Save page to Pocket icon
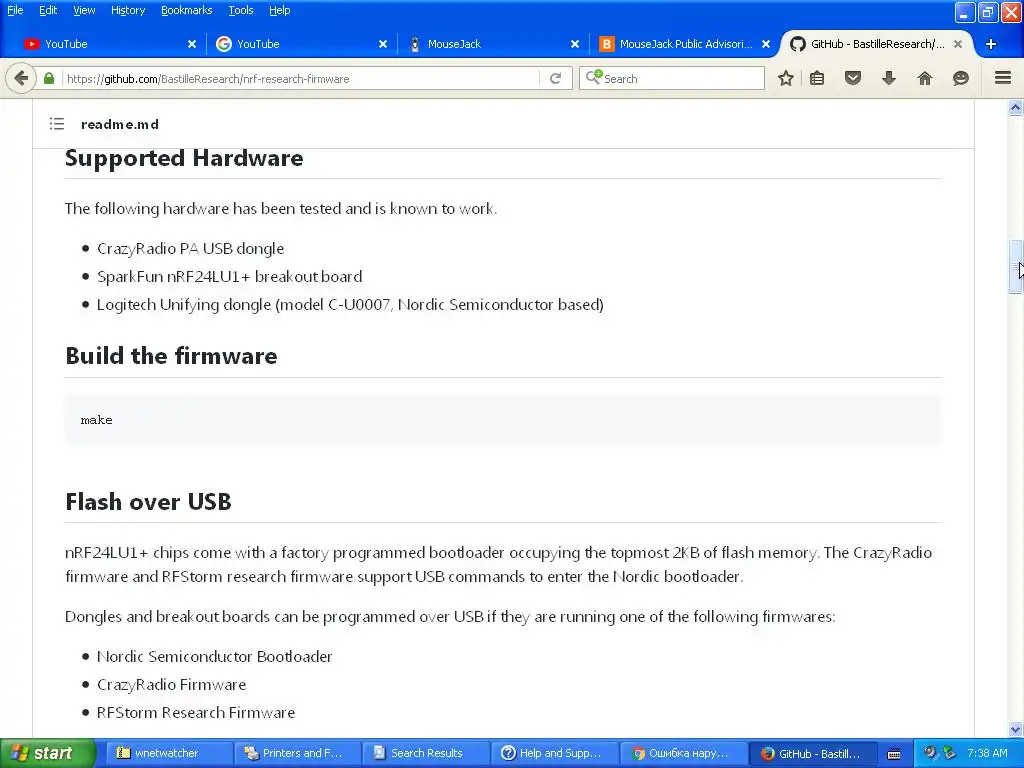The height and width of the screenshot is (768, 1024). tap(853, 78)
